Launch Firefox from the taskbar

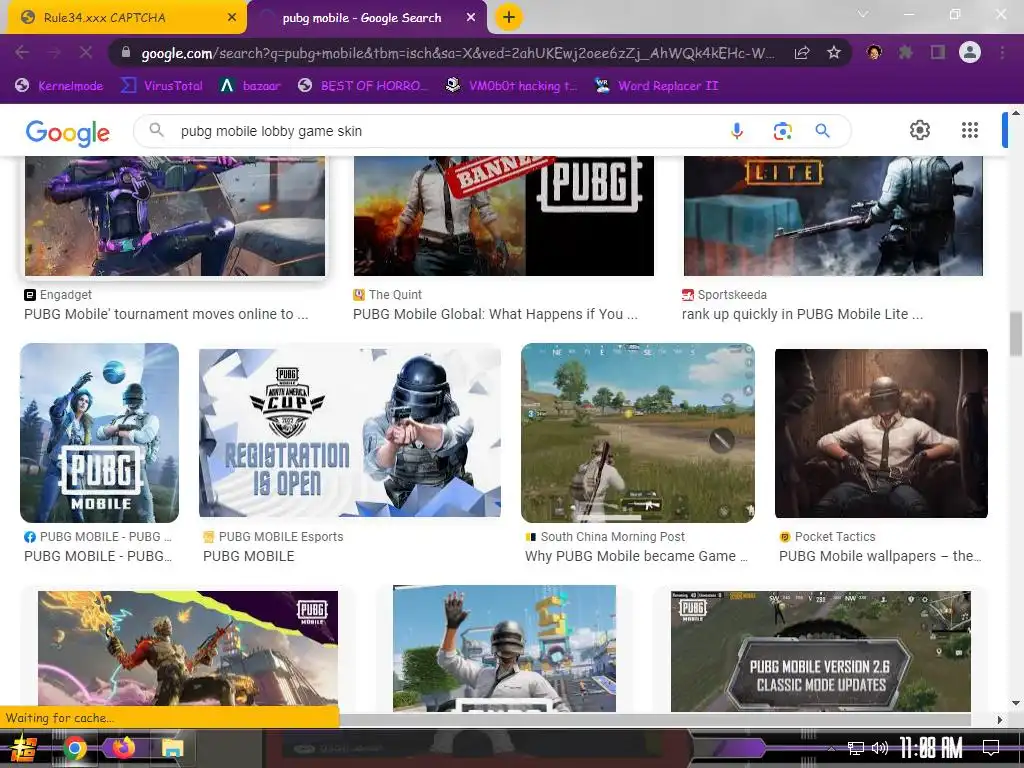click(x=123, y=748)
